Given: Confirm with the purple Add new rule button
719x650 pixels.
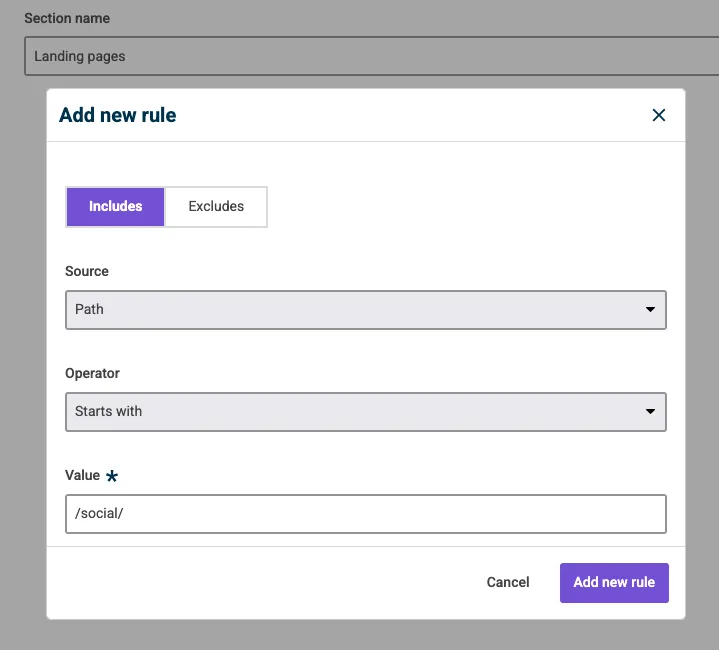Looking at the screenshot, I should tap(614, 583).
